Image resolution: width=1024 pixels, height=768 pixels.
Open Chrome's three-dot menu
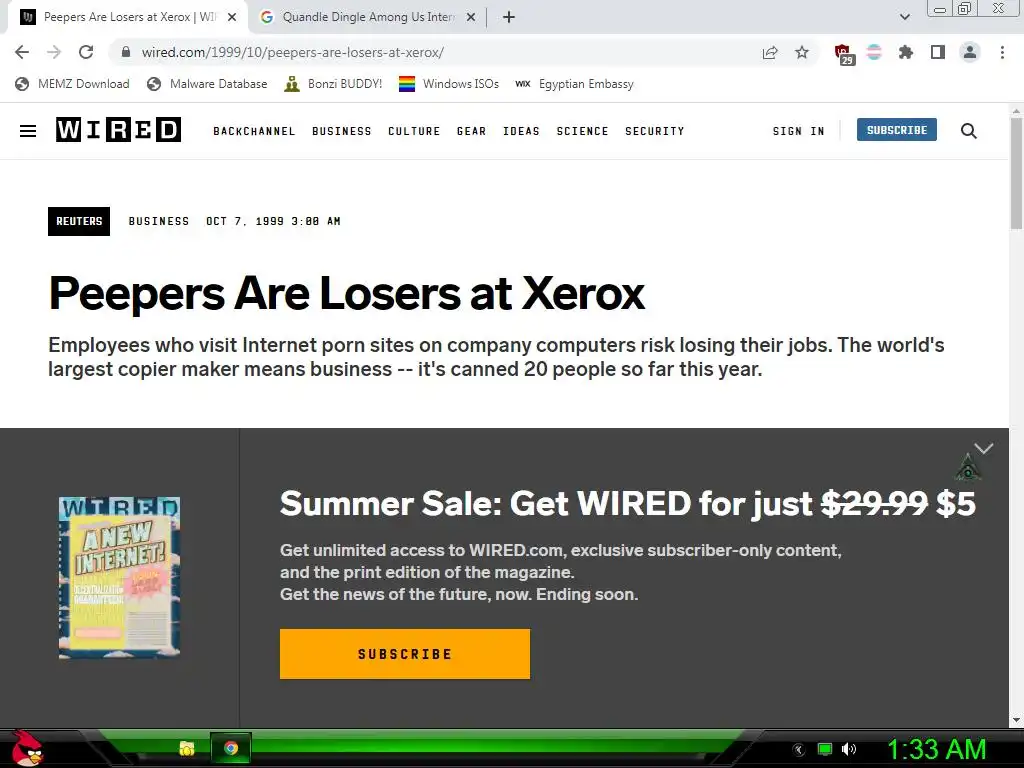point(1002,52)
